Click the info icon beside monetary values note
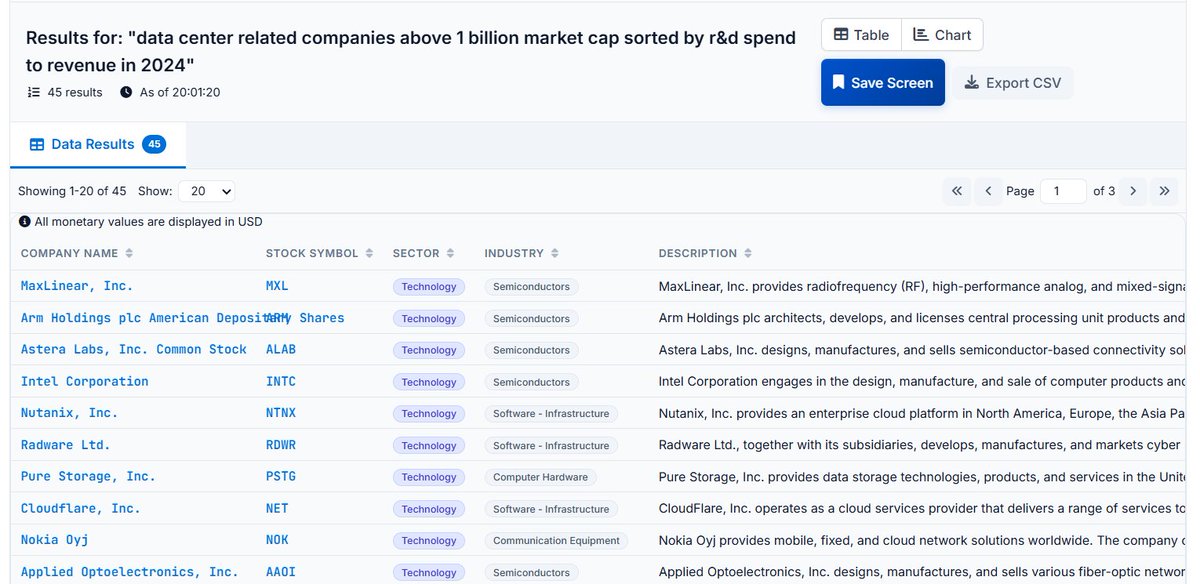This screenshot has width=1200, height=584. (25, 222)
